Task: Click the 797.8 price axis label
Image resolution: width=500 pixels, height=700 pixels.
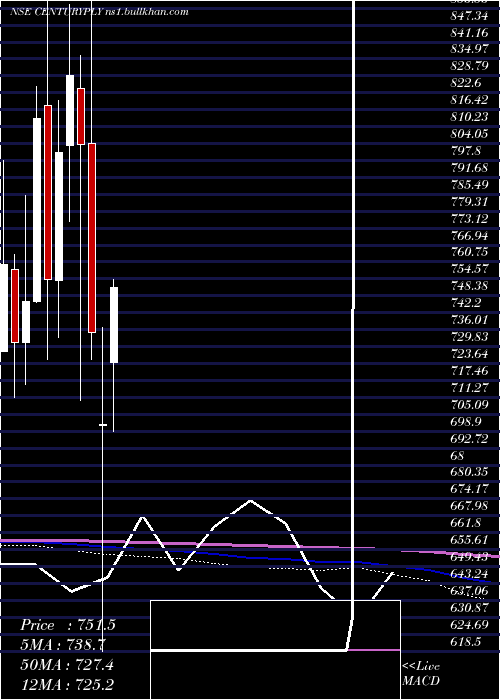Action: (466, 151)
